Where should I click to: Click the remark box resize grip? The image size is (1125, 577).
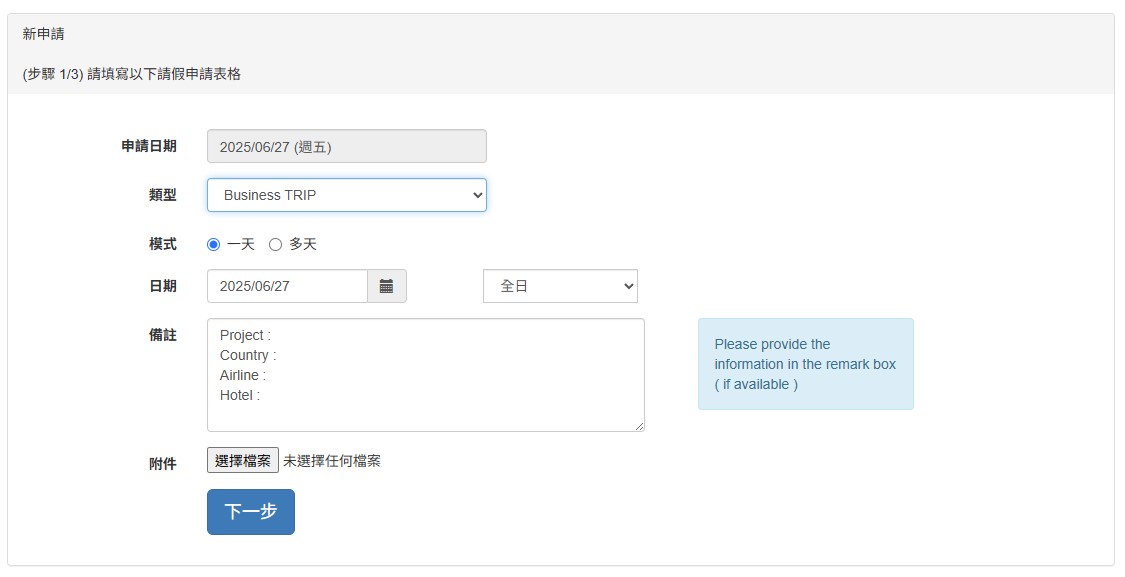pyautogui.click(x=639, y=426)
